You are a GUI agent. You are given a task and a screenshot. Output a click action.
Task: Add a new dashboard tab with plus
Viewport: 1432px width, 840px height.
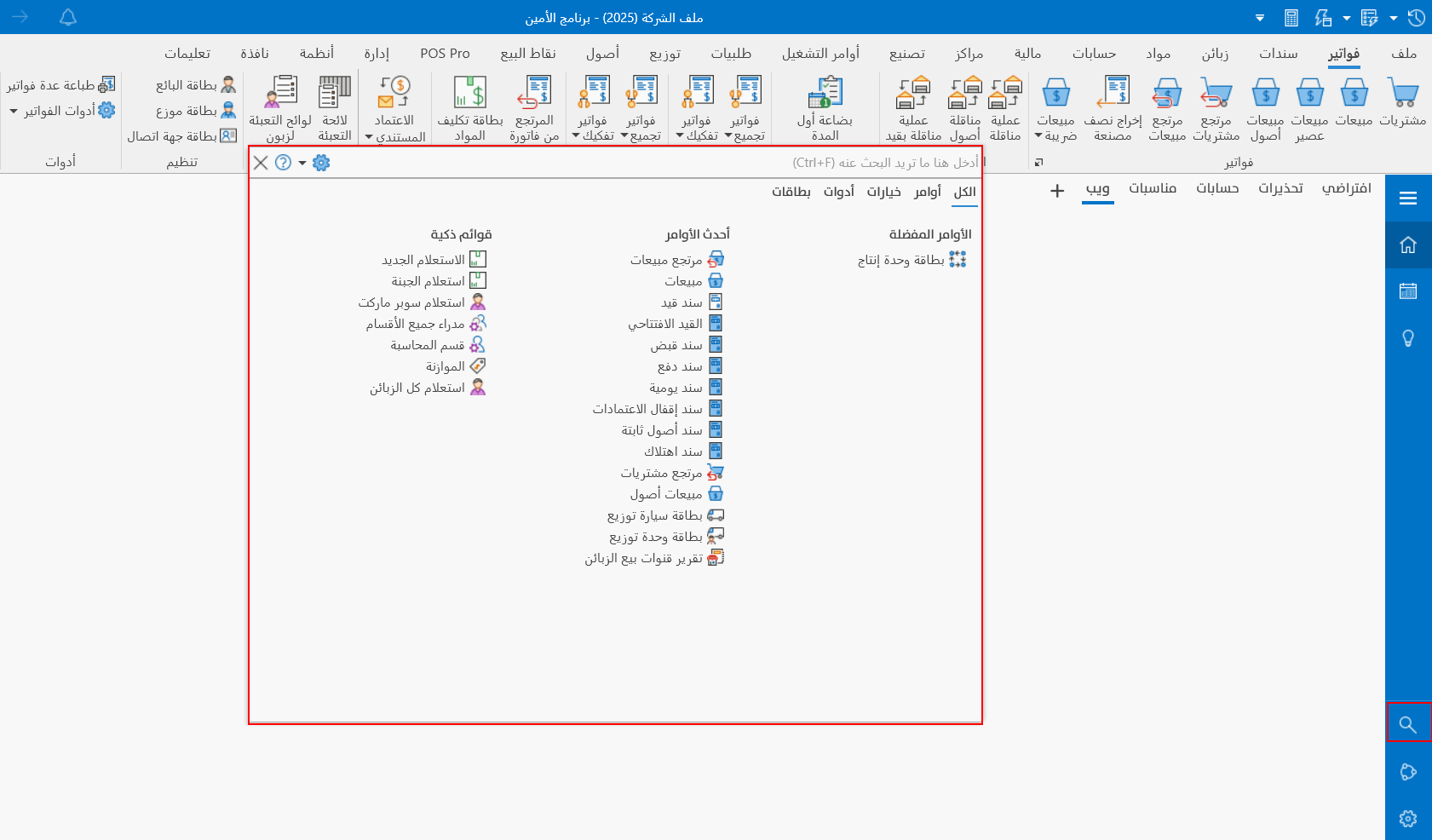[1057, 191]
